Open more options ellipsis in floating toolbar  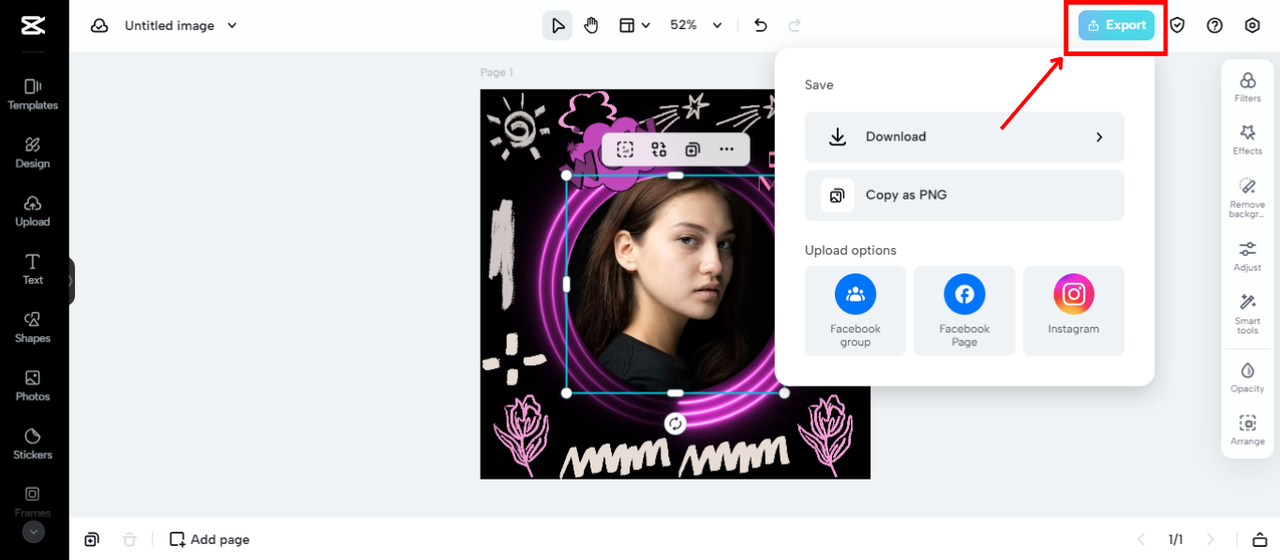pyautogui.click(x=726, y=150)
